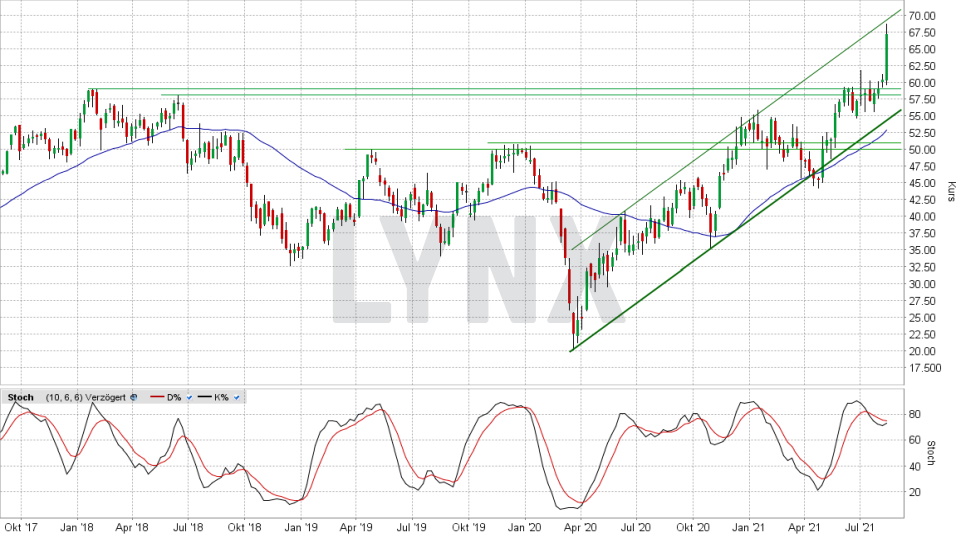Click the Jul '18 date label

pyautogui.click(x=189, y=527)
